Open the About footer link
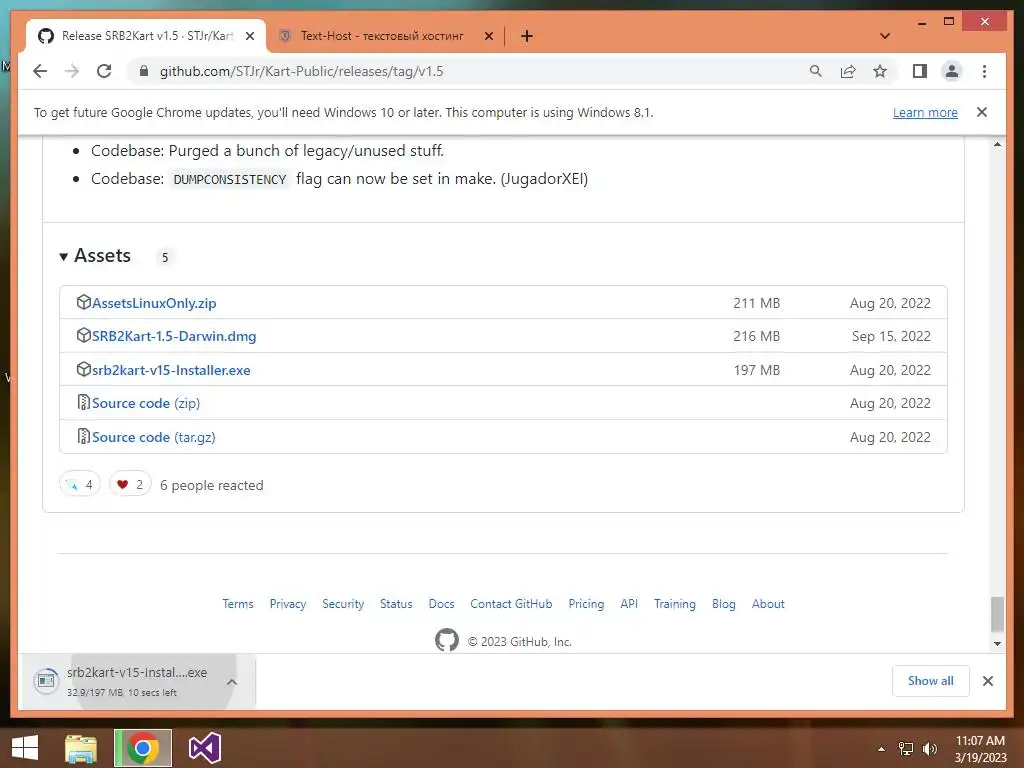Image resolution: width=1024 pixels, height=768 pixels. (x=768, y=604)
